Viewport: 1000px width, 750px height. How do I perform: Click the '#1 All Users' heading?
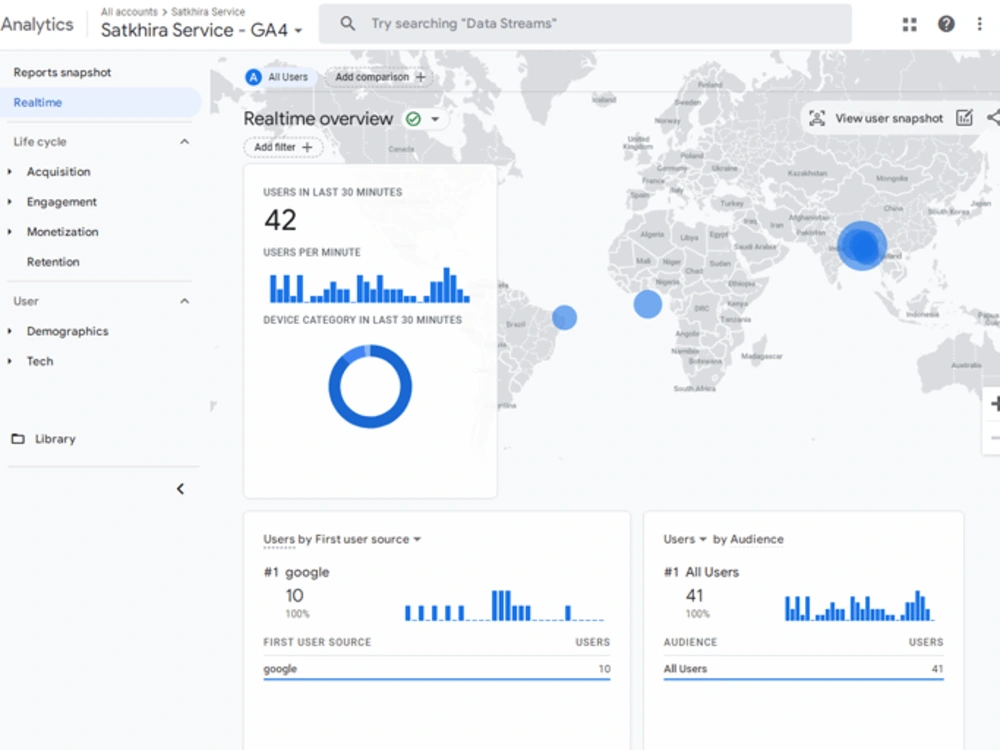[x=701, y=572]
